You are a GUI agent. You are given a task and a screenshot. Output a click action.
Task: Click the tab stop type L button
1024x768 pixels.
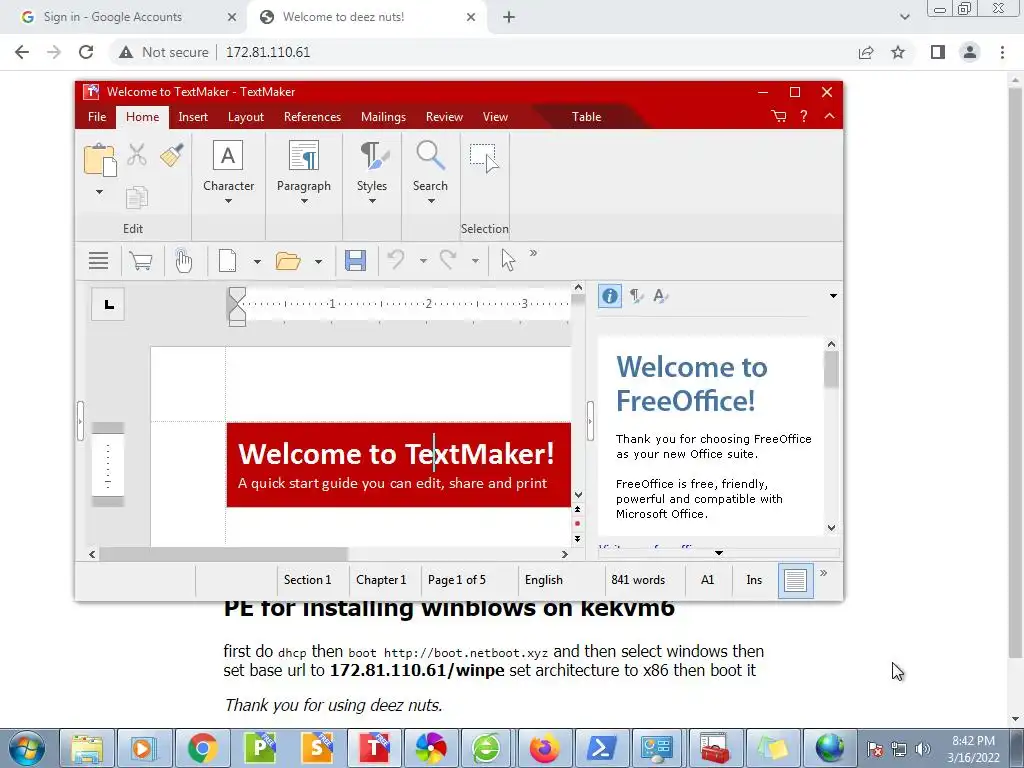point(108,304)
